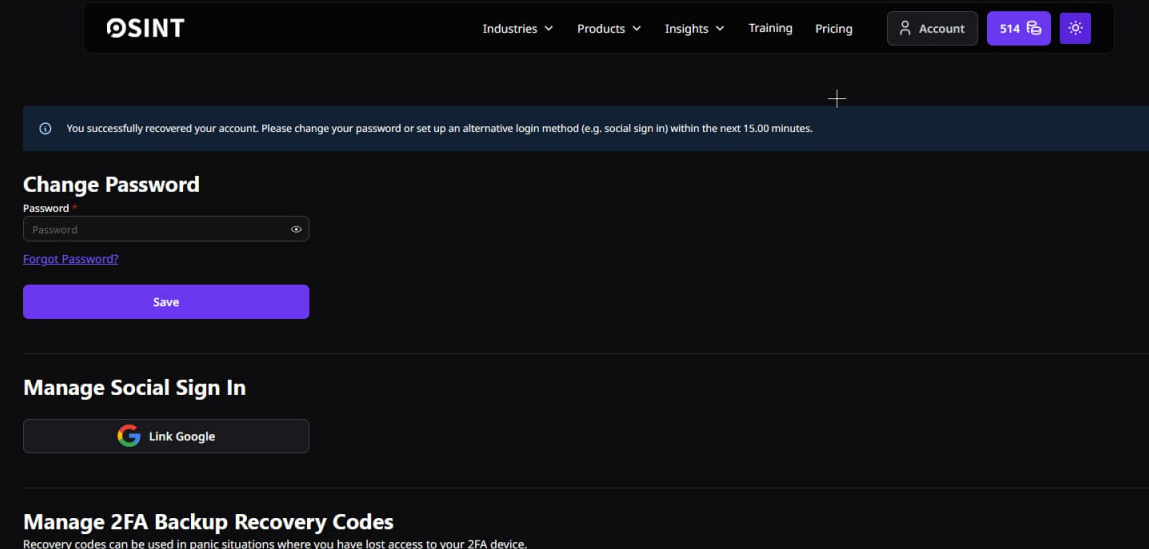Click the account recovered notification message
1149x549 pixels.
point(439,129)
